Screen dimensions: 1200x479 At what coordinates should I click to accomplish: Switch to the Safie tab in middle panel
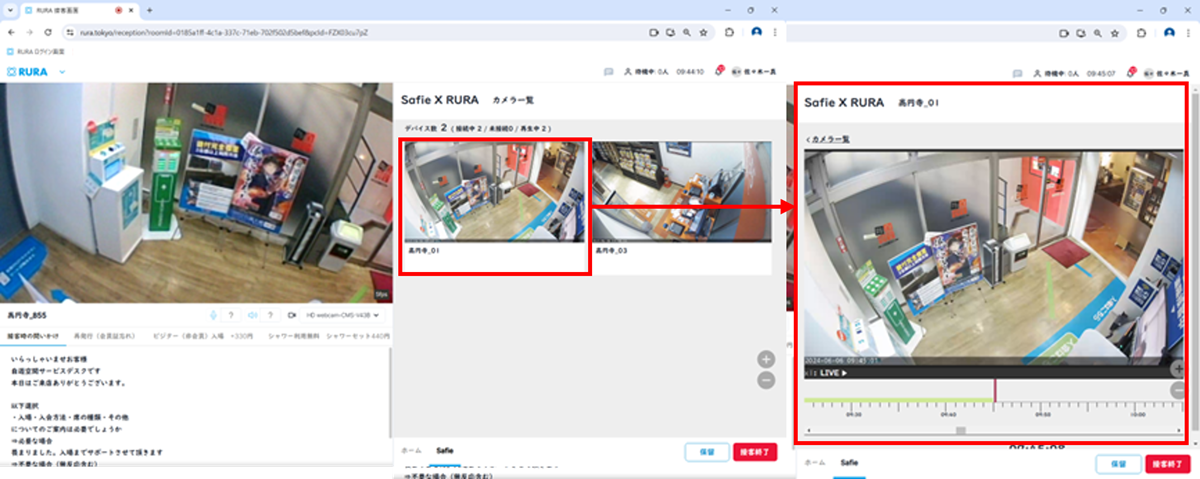pyautogui.click(x=445, y=451)
